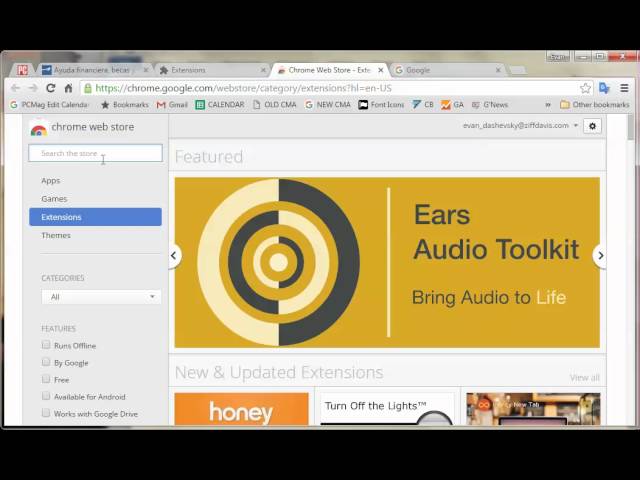Click the Search the store field

tap(96, 153)
